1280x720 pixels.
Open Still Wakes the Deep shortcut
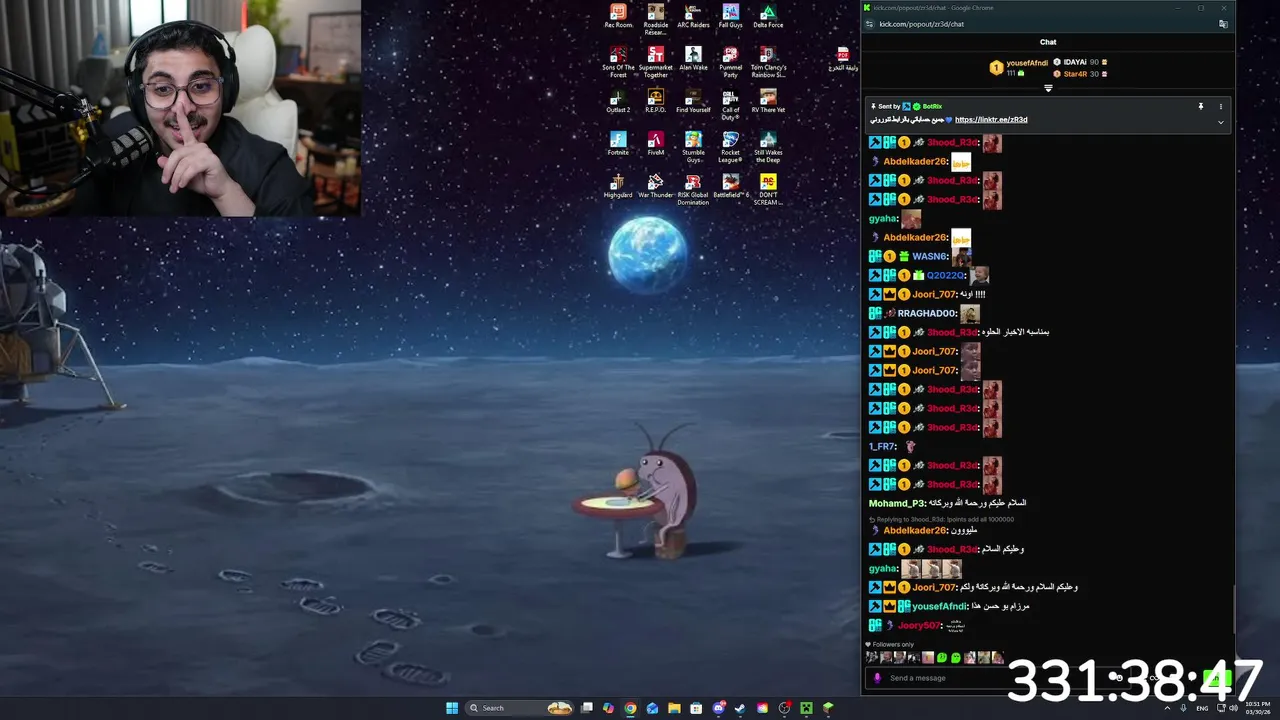coord(768,147)
